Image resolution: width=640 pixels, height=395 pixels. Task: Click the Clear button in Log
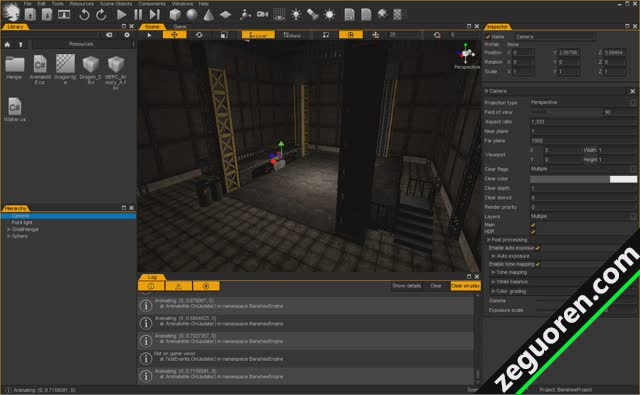(x=436, y=286)
